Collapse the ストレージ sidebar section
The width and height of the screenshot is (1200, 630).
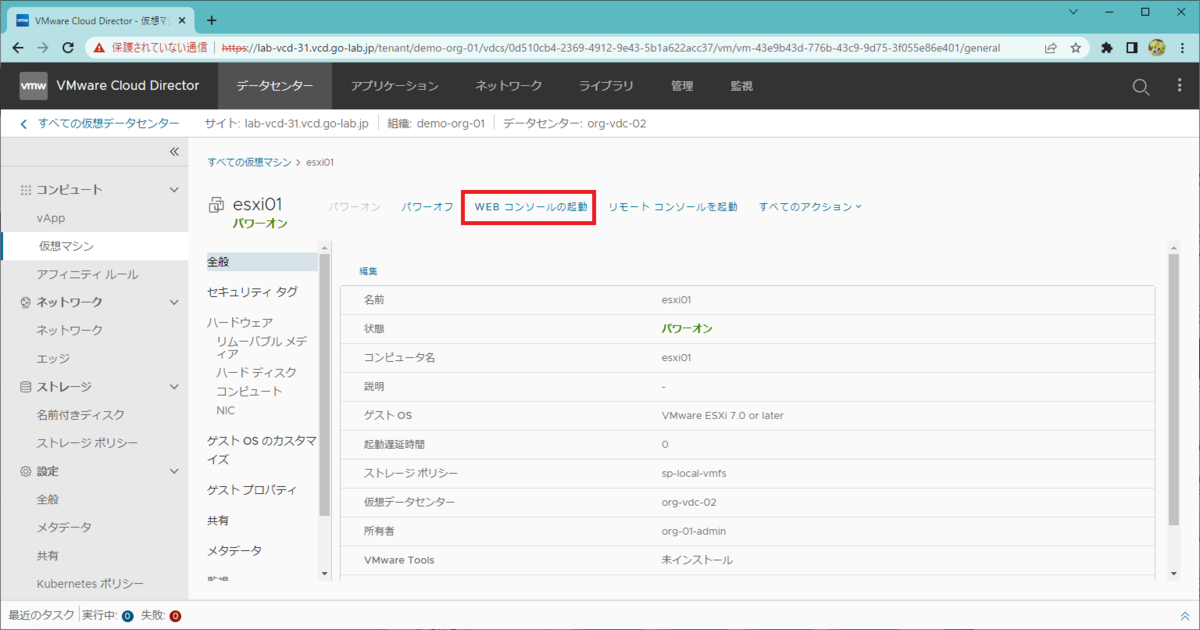coord(173,387)
